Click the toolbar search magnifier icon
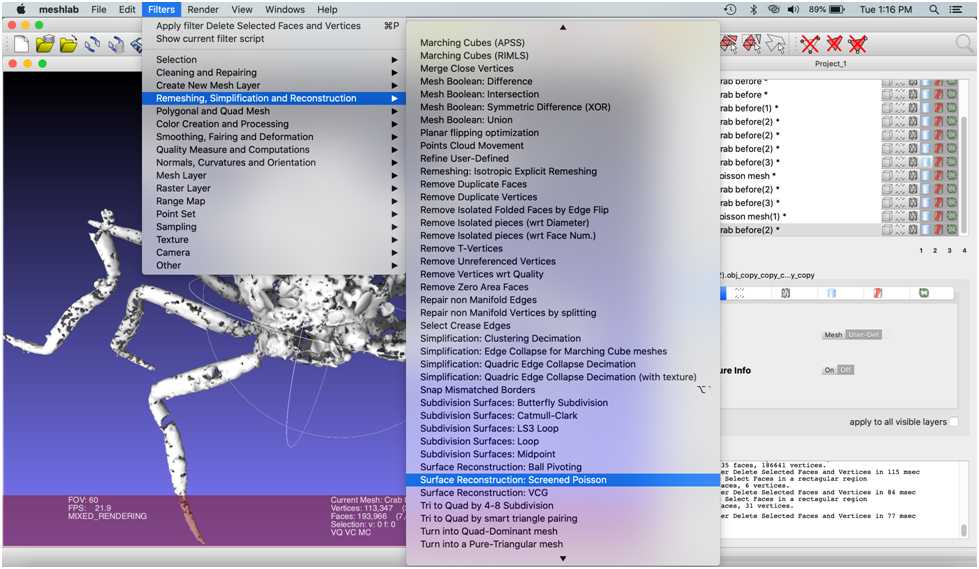979x569 pixels. pos(965,44)
